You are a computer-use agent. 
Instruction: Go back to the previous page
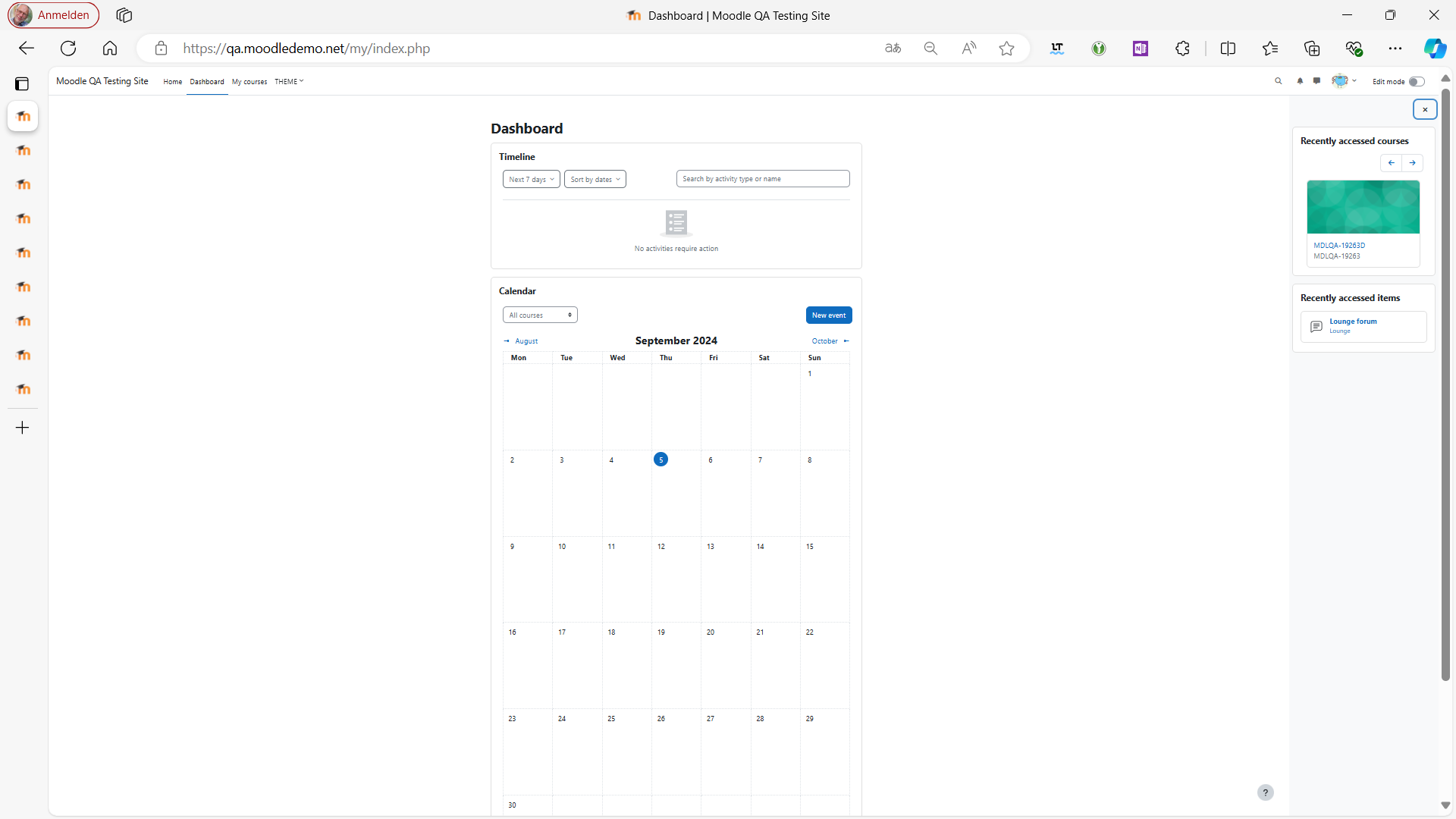[27, 49]
